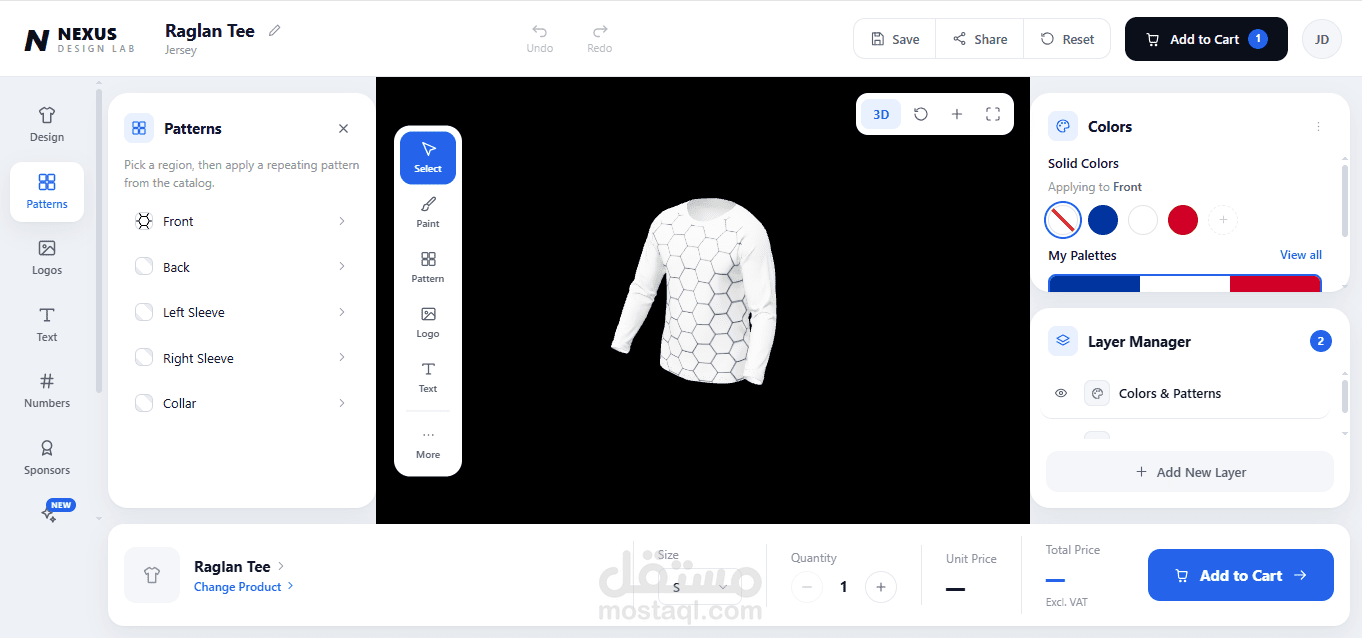Pick the red solid color swatch
Viewport: 1362px width, 638px height.
pyautogui.click(x=1183, y=219)
